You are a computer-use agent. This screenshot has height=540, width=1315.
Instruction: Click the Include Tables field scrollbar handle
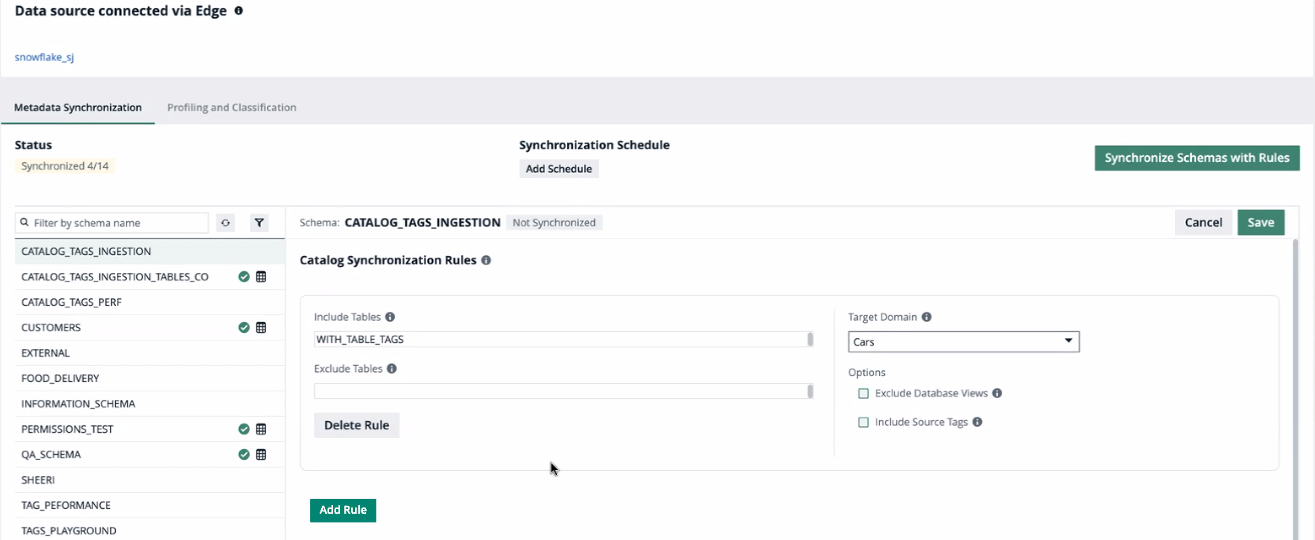coord(810,340)
